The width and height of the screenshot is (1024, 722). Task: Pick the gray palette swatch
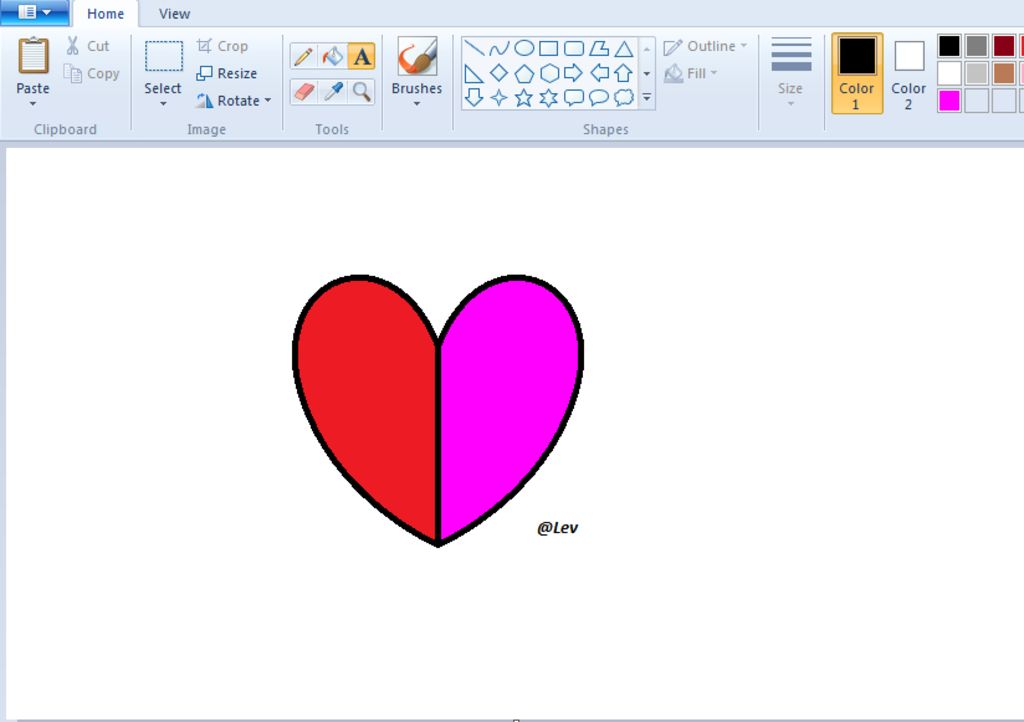click(976, 46)
